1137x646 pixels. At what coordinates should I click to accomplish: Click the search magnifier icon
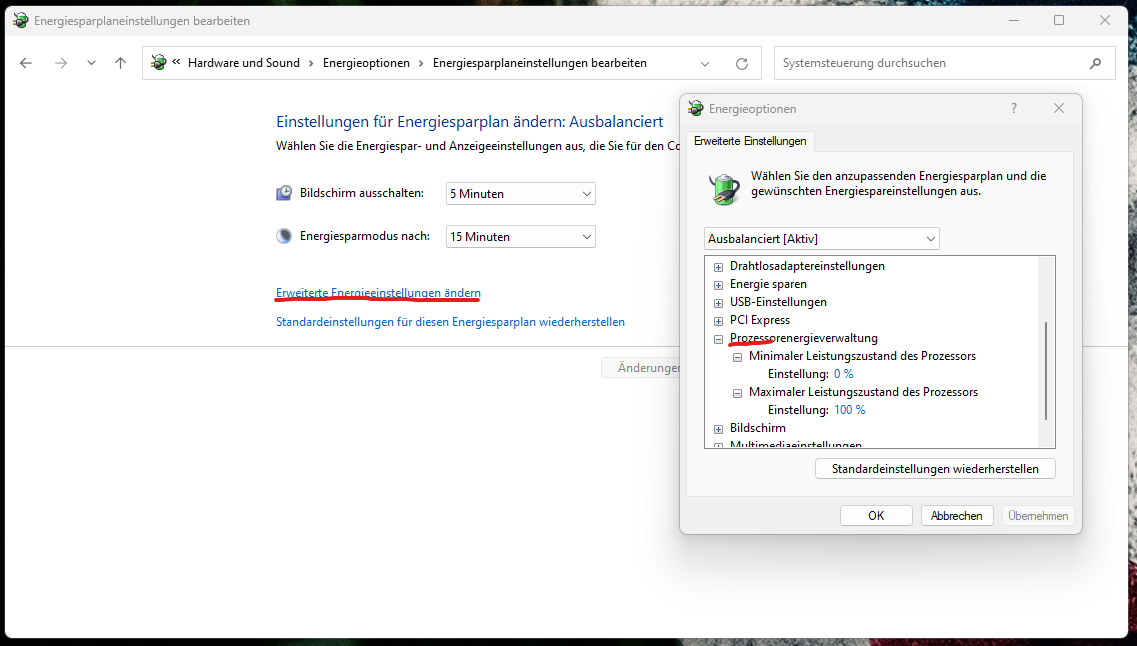pyautogui.click(x=1096, y=64)
